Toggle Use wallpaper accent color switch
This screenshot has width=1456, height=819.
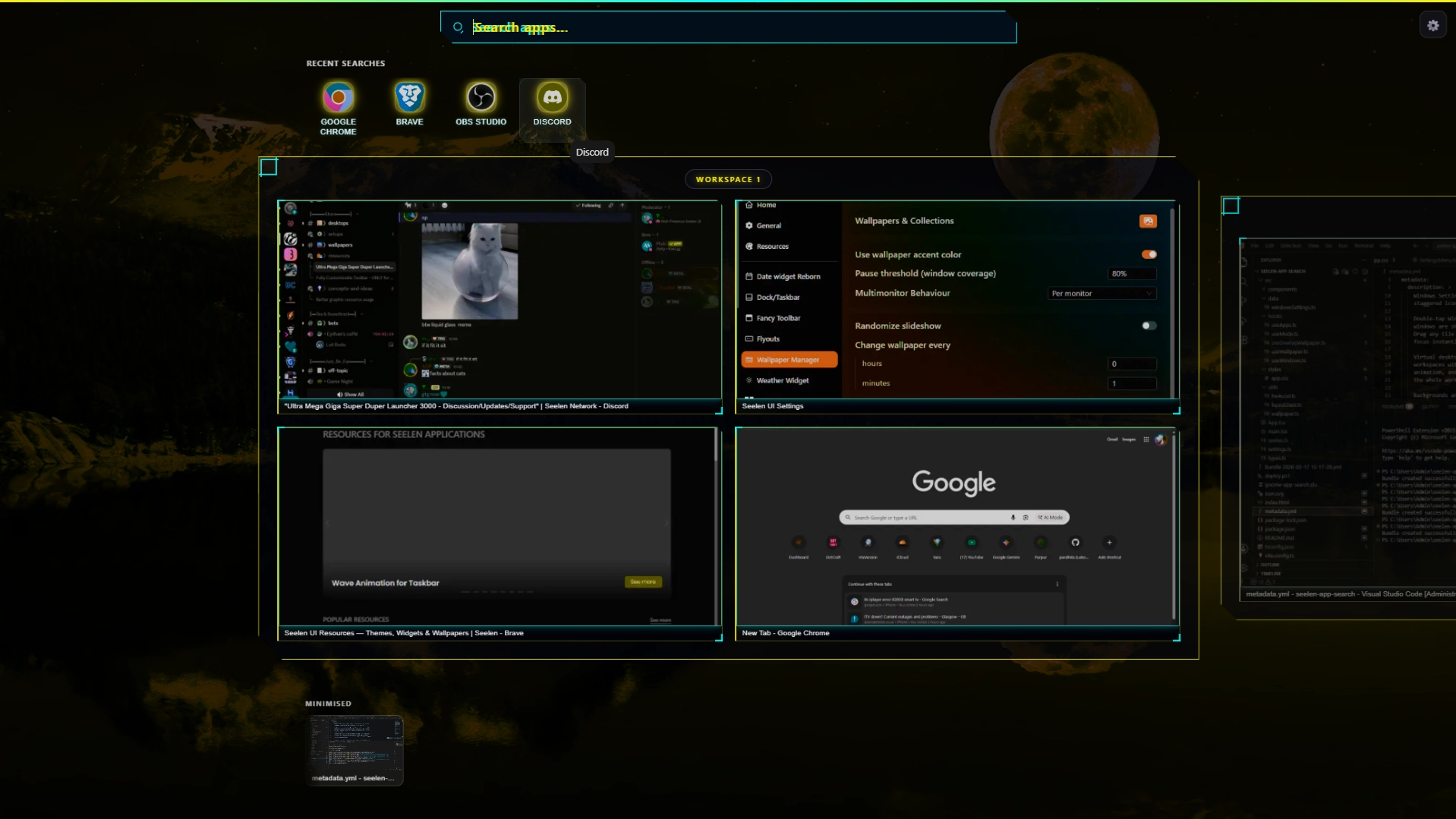[x=1149, y=254]
